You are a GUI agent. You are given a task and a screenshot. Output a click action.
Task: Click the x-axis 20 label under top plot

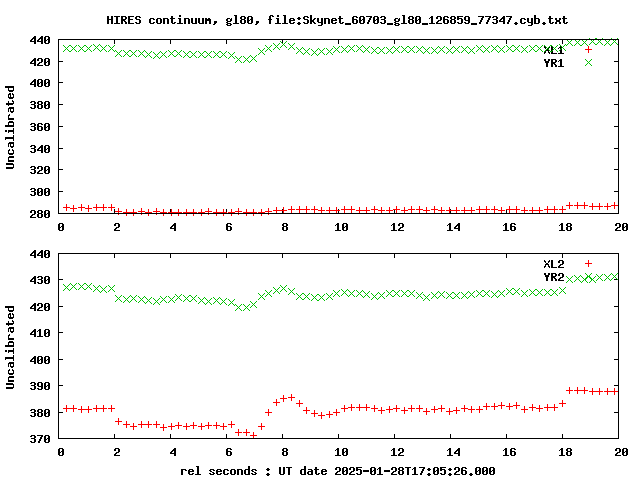(x=621, y=227)
